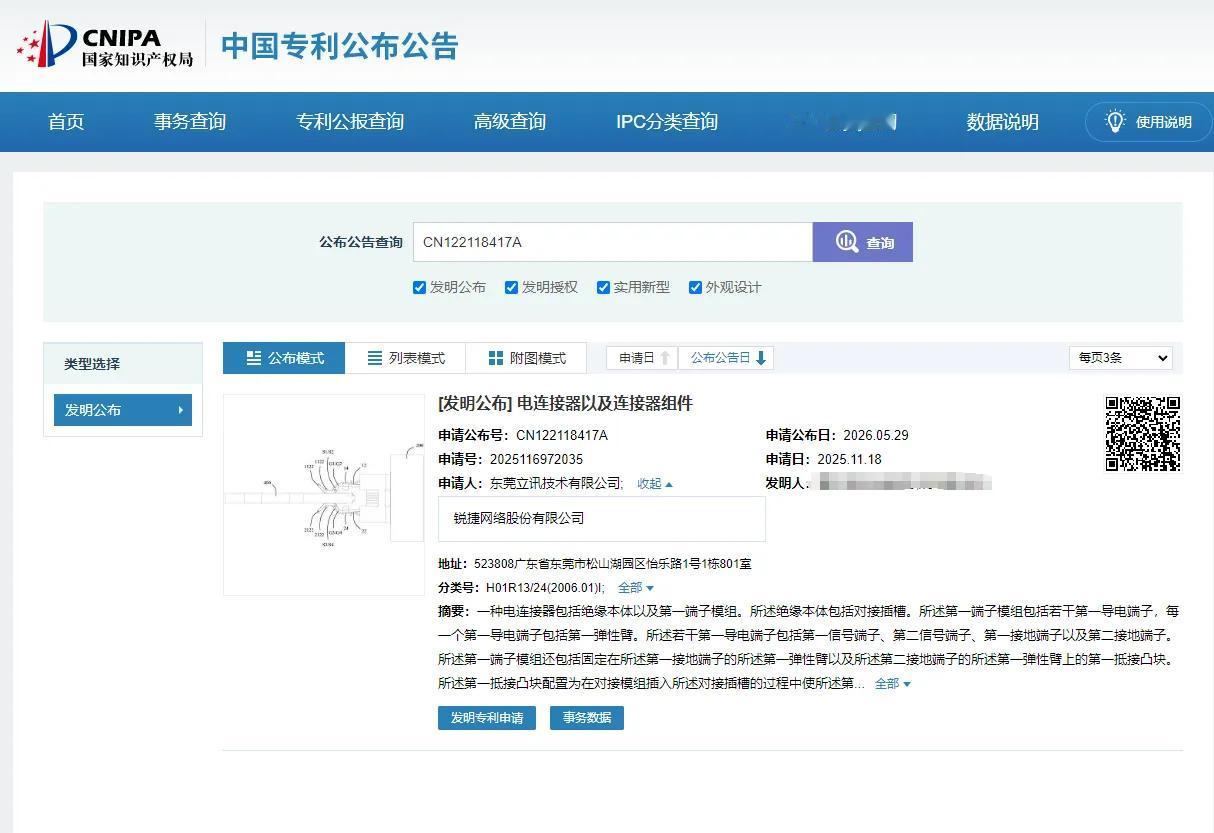
Task: Click the CNIPA logo
Action: tap(105, 45)
